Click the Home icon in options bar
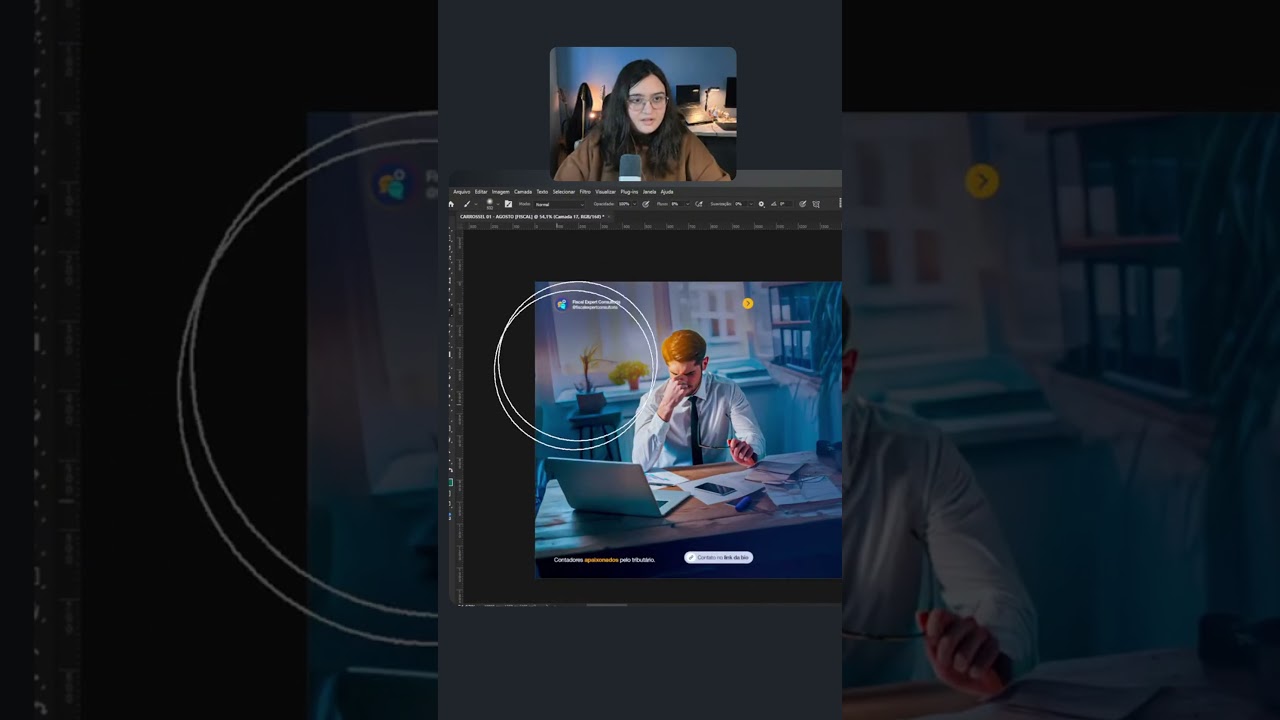Image resolution: width=1280 pixels, height=720 pixels. coord(451,204)
